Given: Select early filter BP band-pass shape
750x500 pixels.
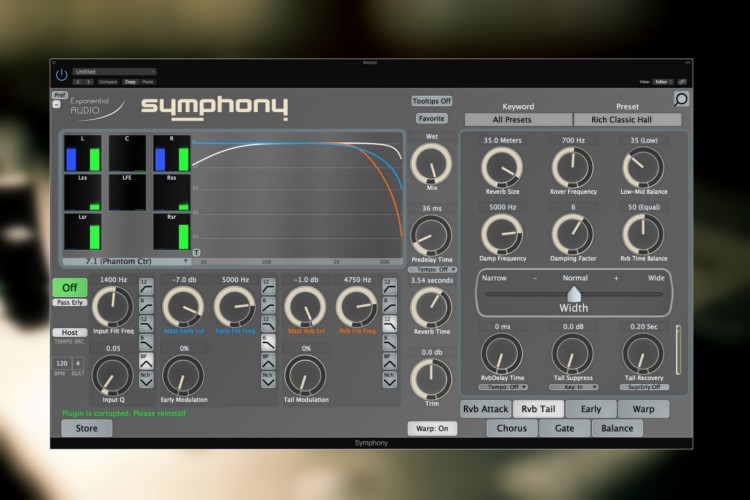Looking at the screenshot, I should [x=268, y=361].
